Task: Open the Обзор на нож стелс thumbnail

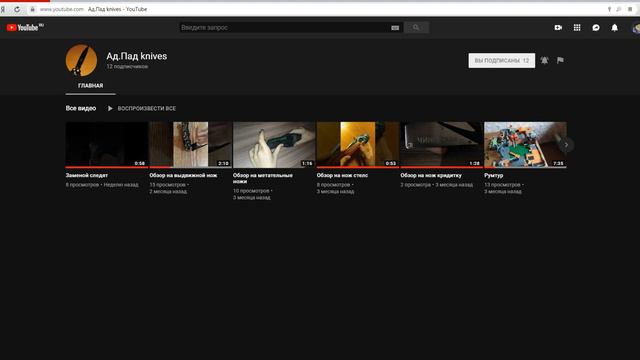Action: point(358,144)
